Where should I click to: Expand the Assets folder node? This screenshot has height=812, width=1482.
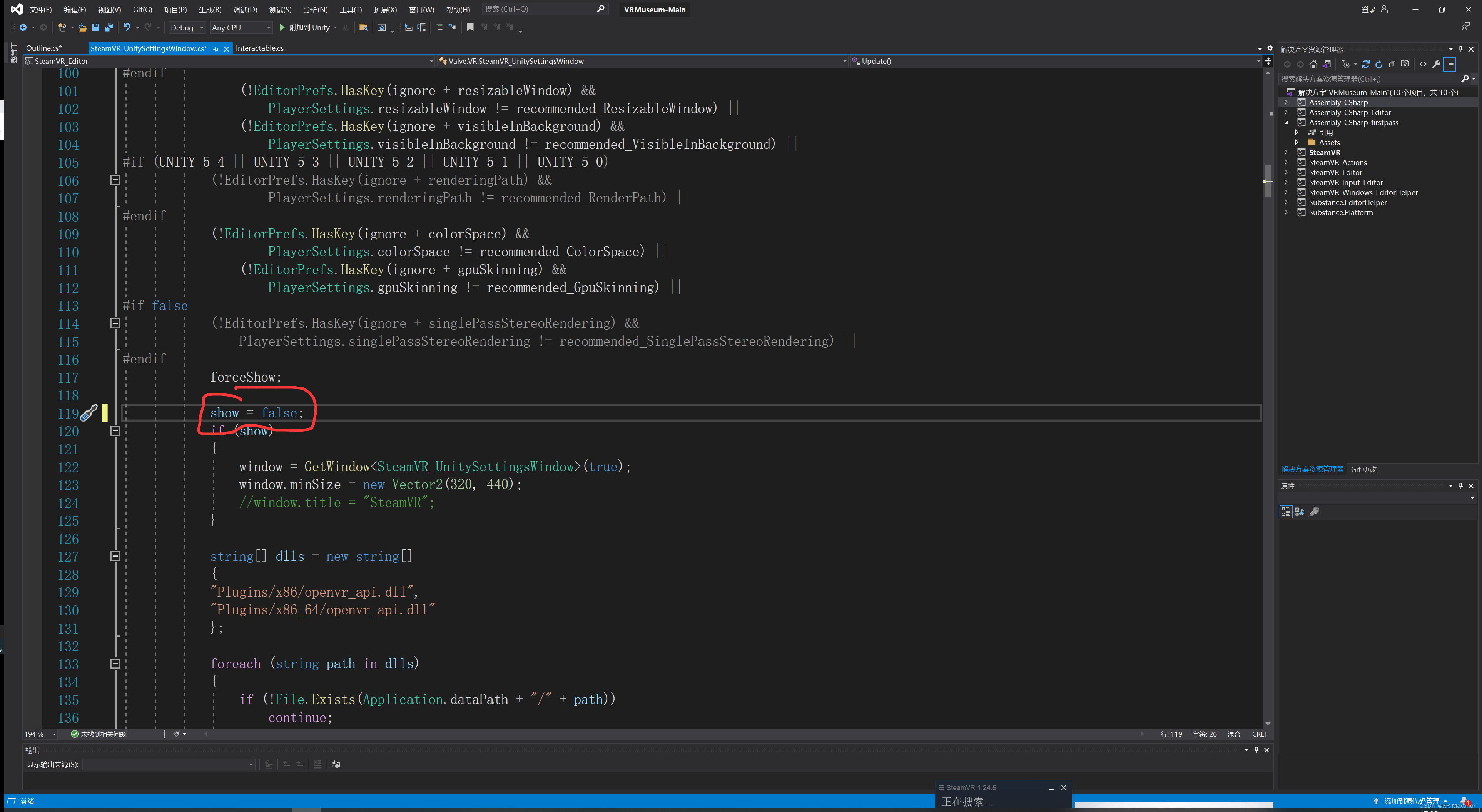coord(1296,142)
